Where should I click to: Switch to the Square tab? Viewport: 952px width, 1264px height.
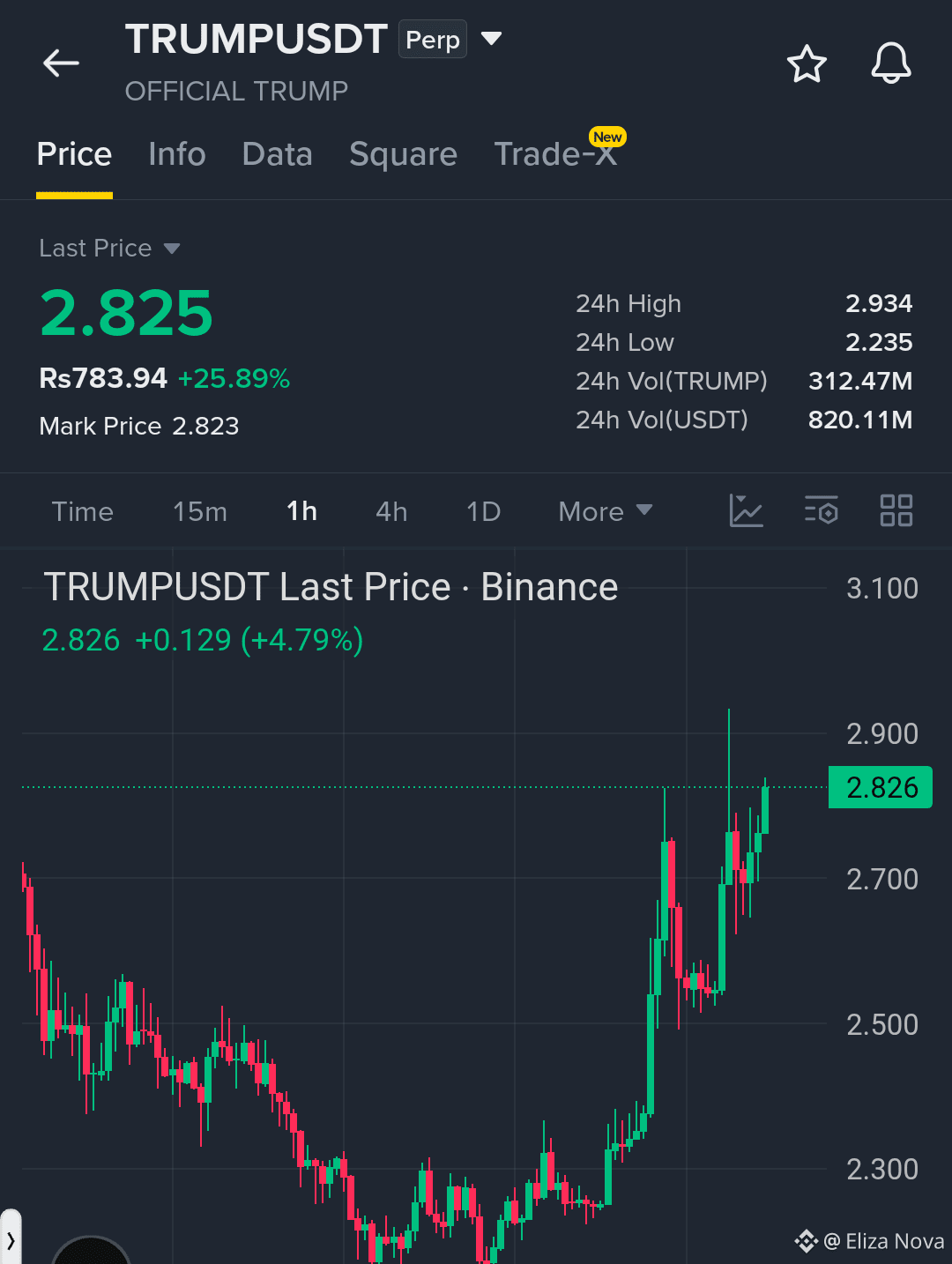click(x=404, y=154)
